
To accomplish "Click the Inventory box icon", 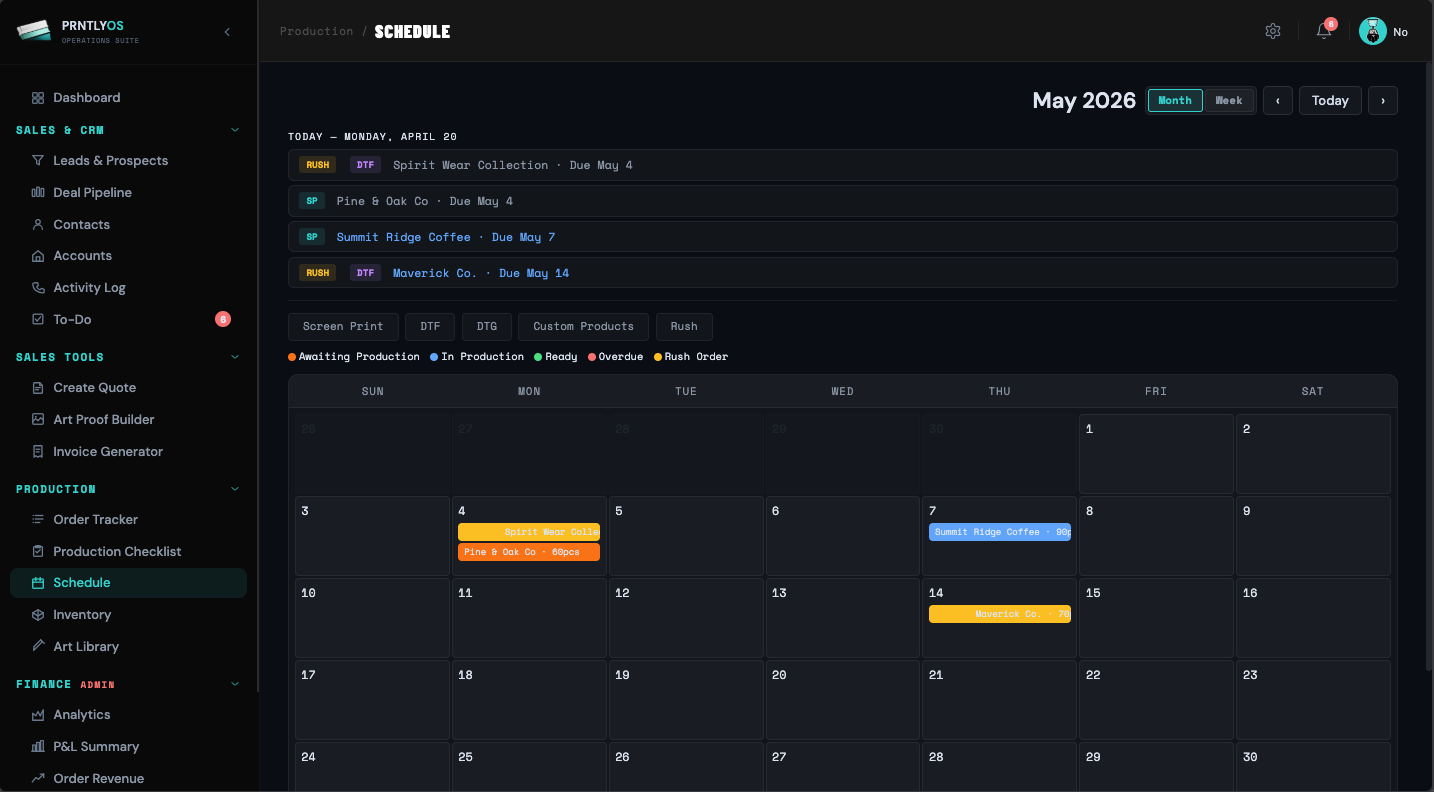I will tap(38, 615).
